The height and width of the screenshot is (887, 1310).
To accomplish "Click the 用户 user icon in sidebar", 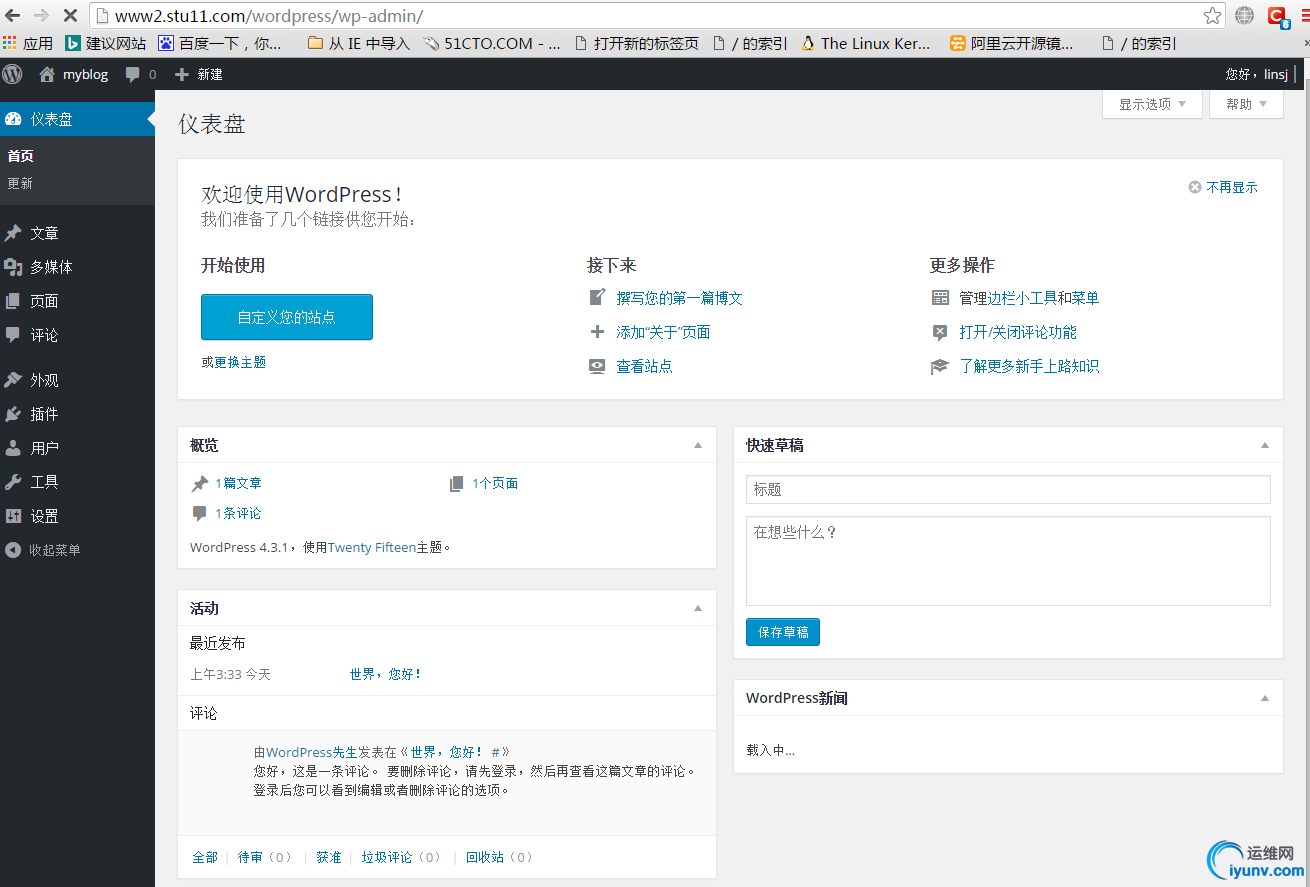I will click(13, 448).
